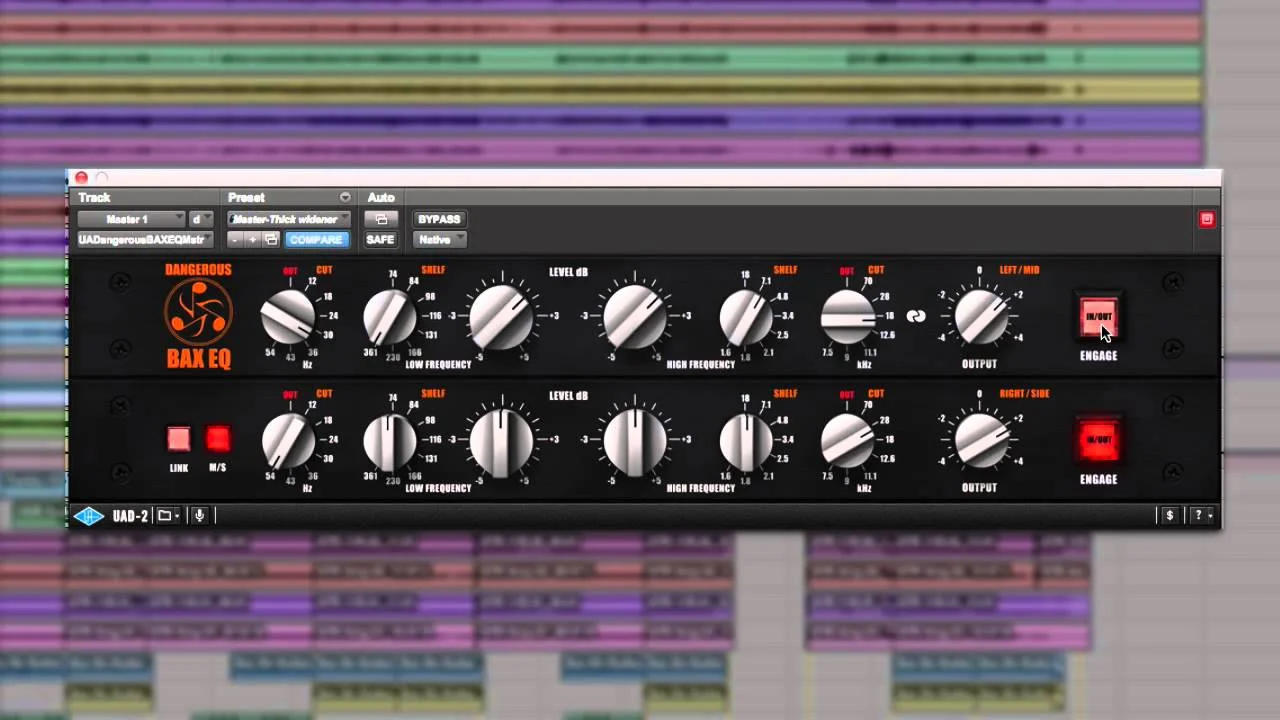
Task: Adjust the Right/Side OUTPUT knob
Action: [981, 440]
